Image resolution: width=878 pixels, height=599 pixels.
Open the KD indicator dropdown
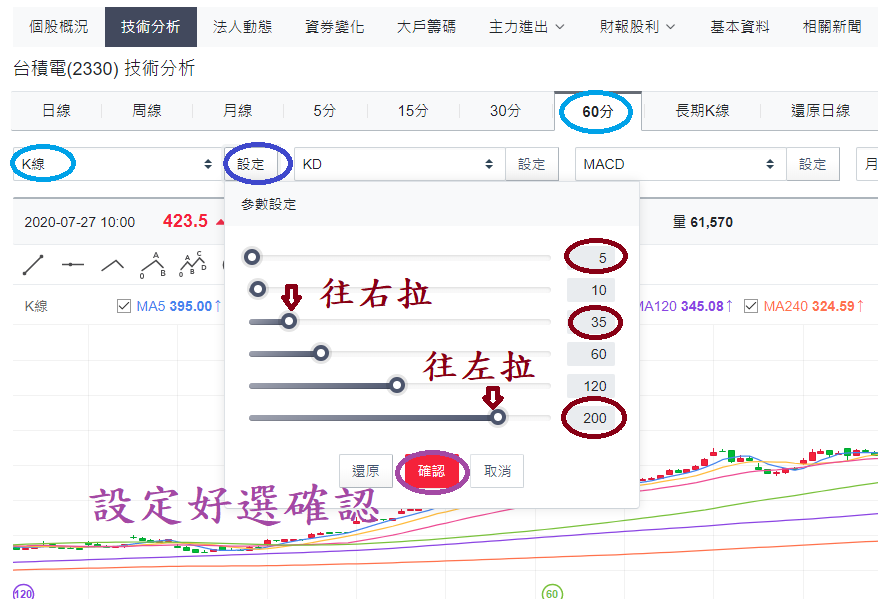(x=399, y=164)
